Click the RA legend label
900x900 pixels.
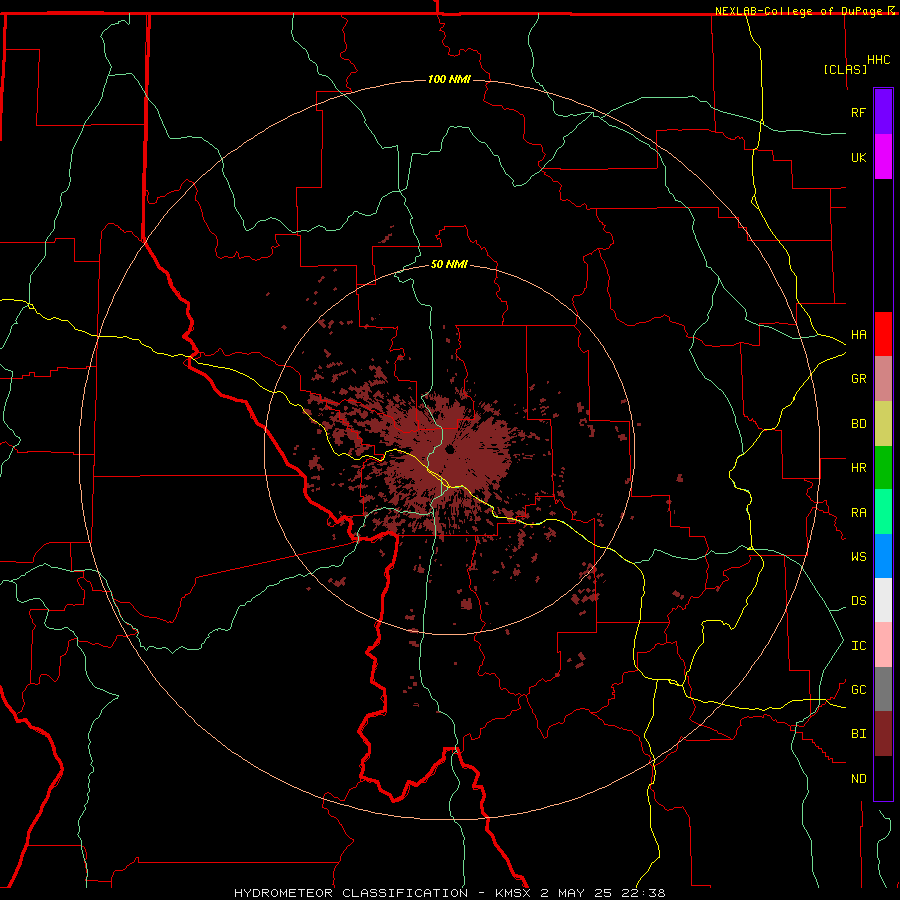(858, 512)
